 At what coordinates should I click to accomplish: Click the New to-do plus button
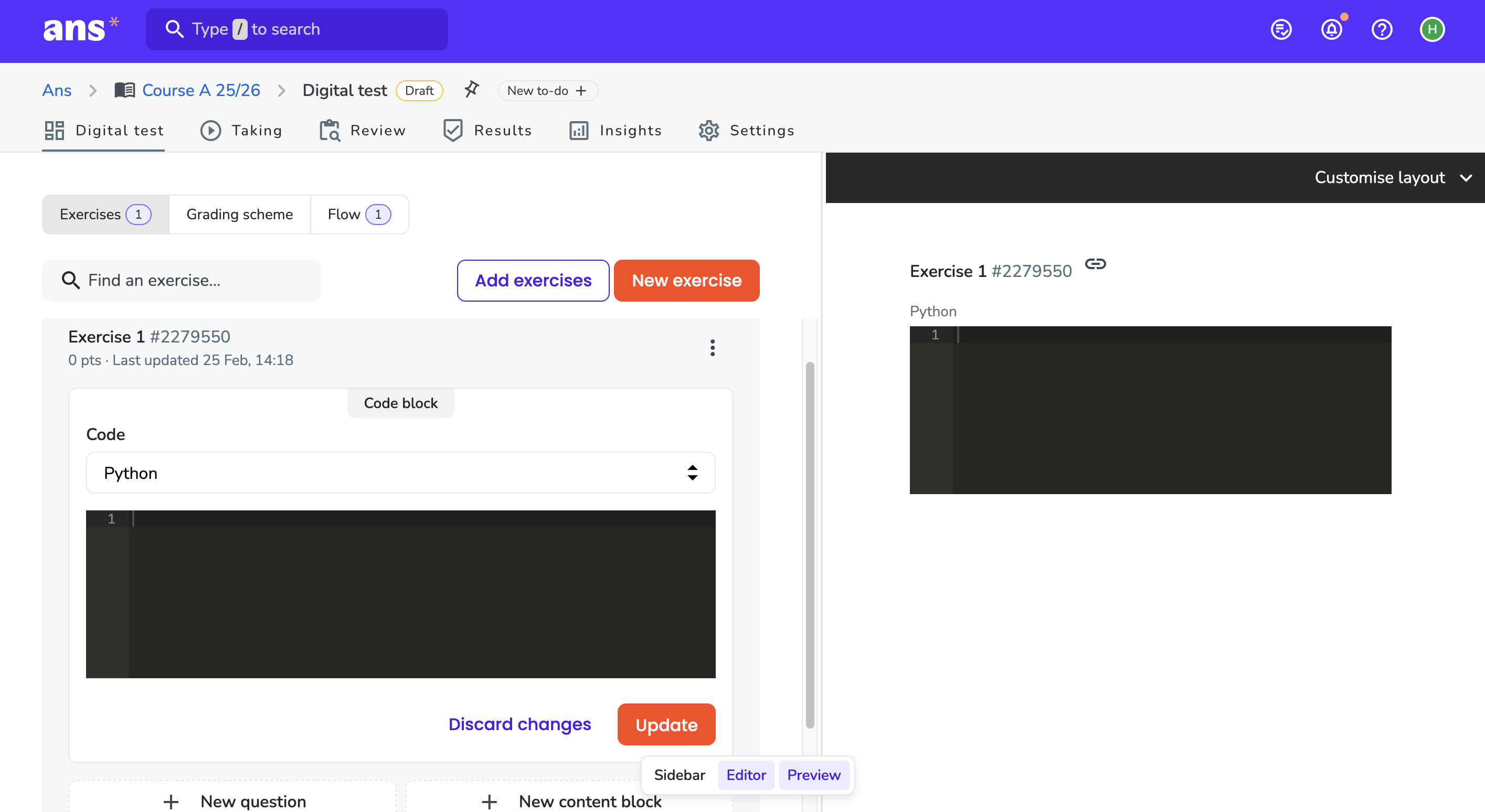point(547,90)
